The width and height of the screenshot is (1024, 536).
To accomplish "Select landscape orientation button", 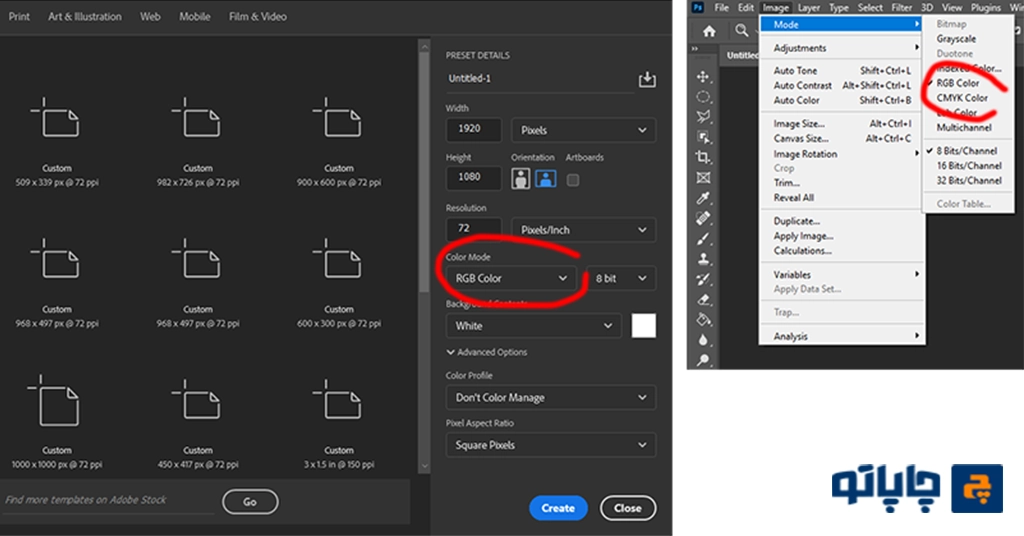I will point(544,178).
